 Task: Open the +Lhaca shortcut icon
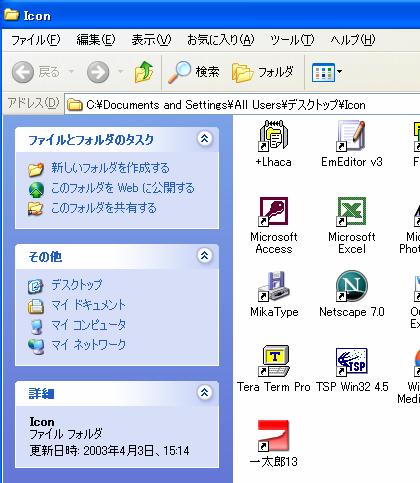tap(273, 136)
